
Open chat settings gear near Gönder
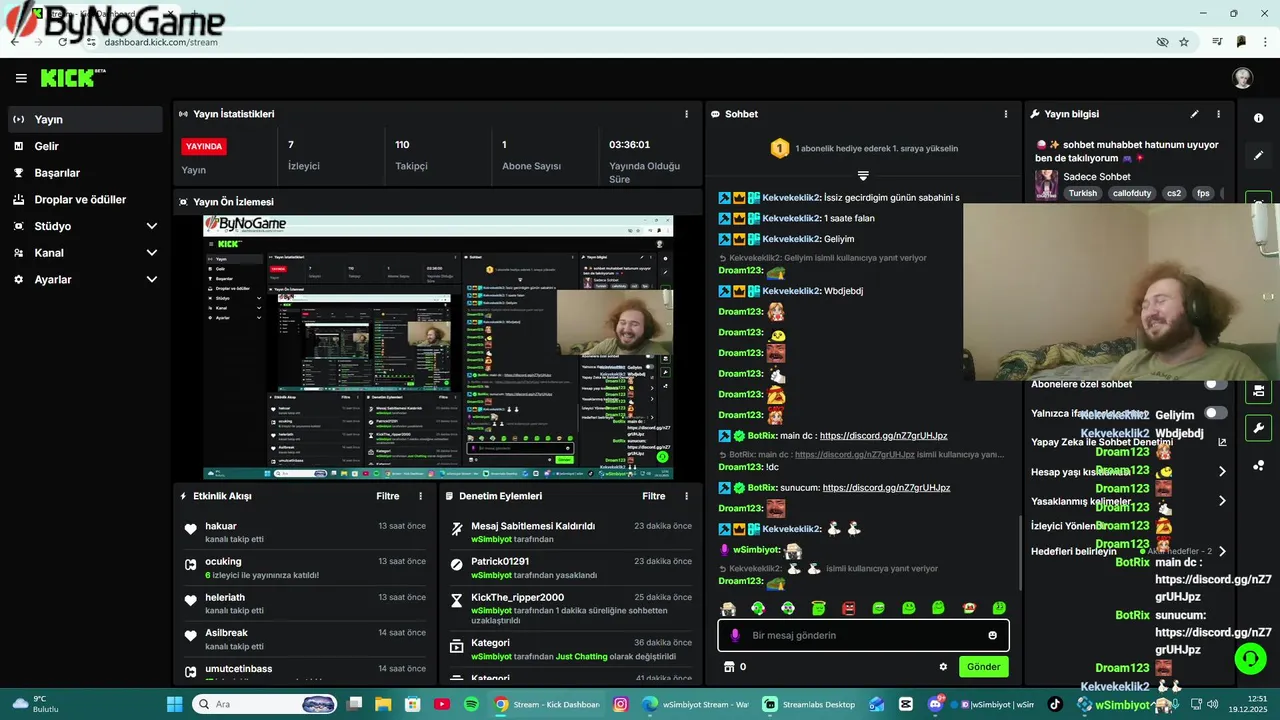point(942,667)
